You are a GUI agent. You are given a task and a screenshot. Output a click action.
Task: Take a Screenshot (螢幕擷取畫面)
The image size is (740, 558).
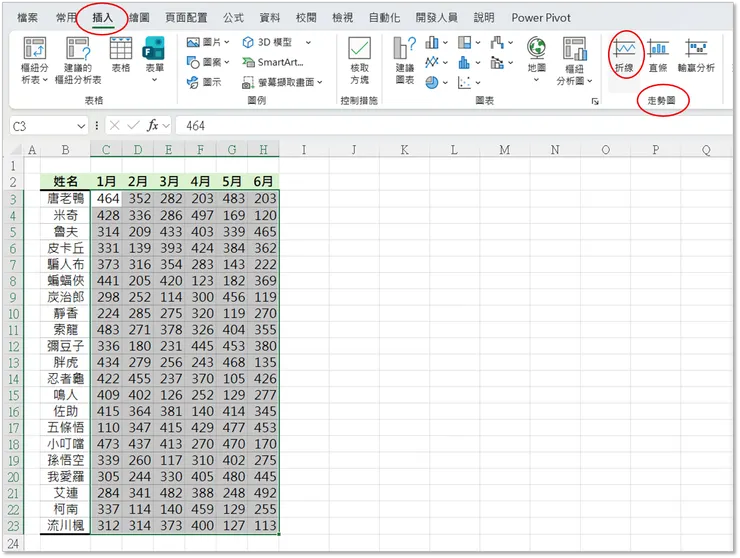click(x=278, y=83)
